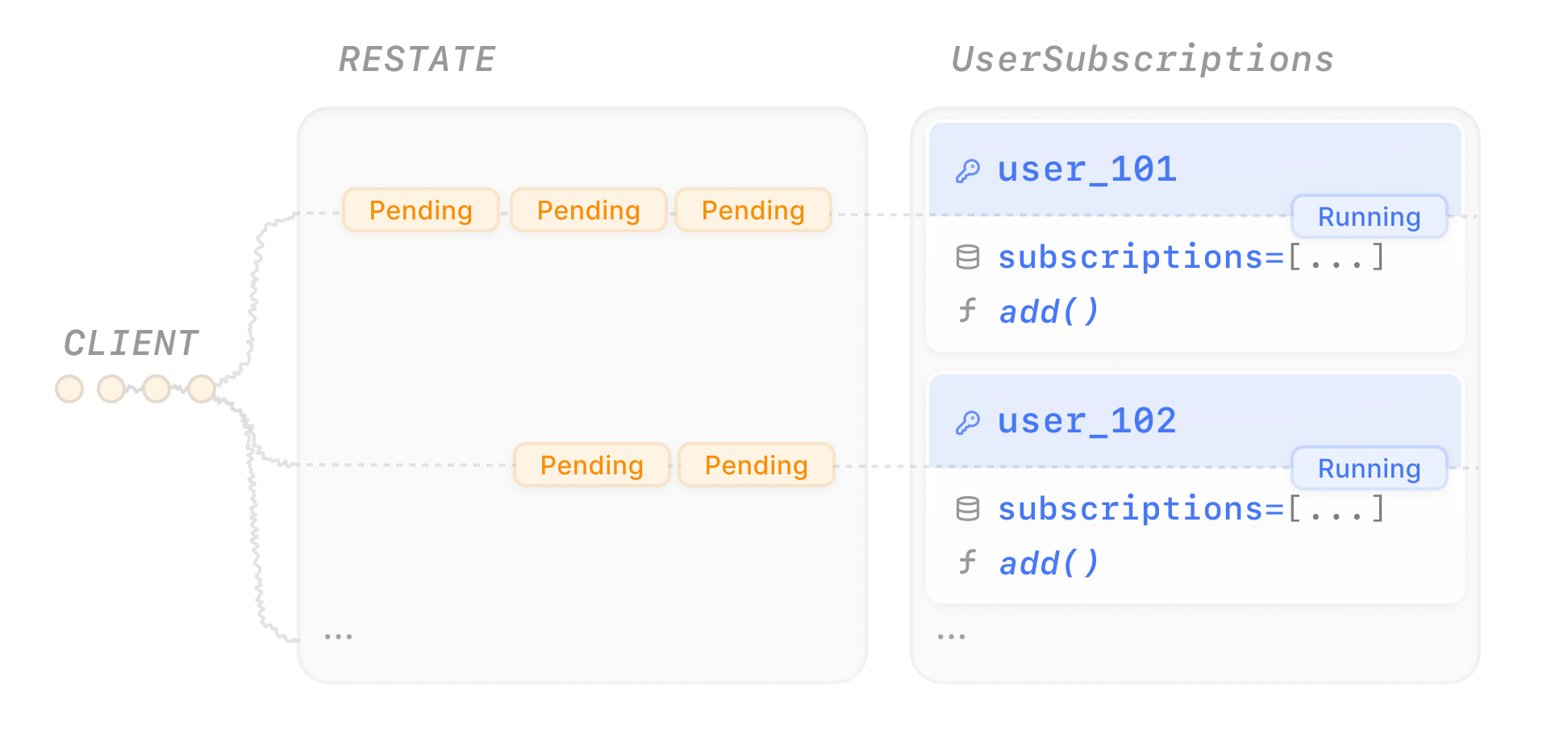Viewport: 1568px width, 739px height.
Task: Click the key icon beside user_102
Action: [968, 423]
